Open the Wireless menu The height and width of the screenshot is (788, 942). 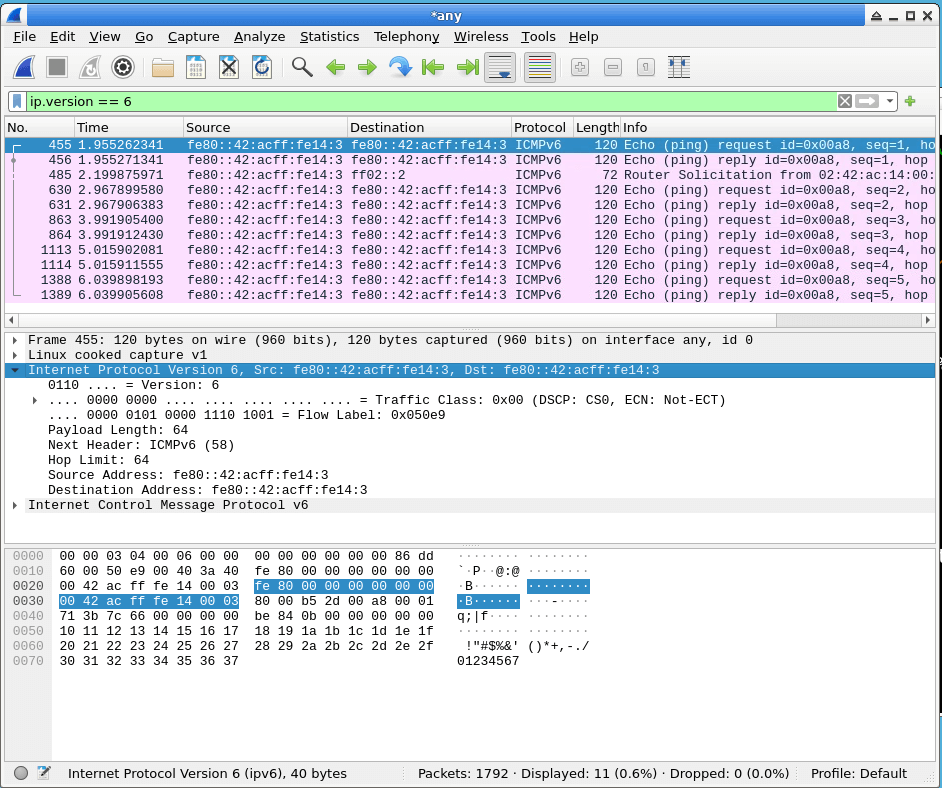pos(481,37)
